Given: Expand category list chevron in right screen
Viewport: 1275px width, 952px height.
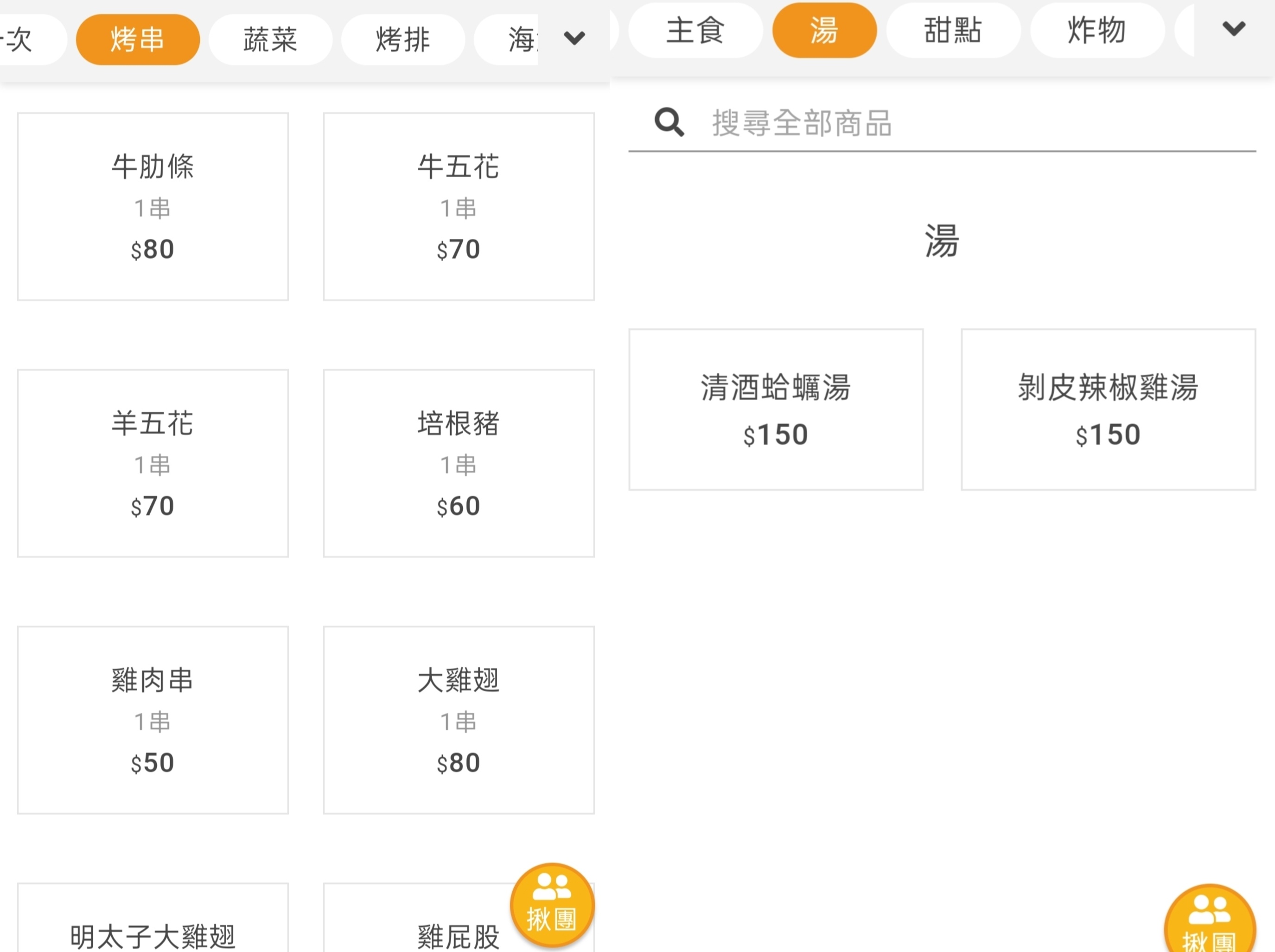Looking at the screenshot, I should [1234, 28].
